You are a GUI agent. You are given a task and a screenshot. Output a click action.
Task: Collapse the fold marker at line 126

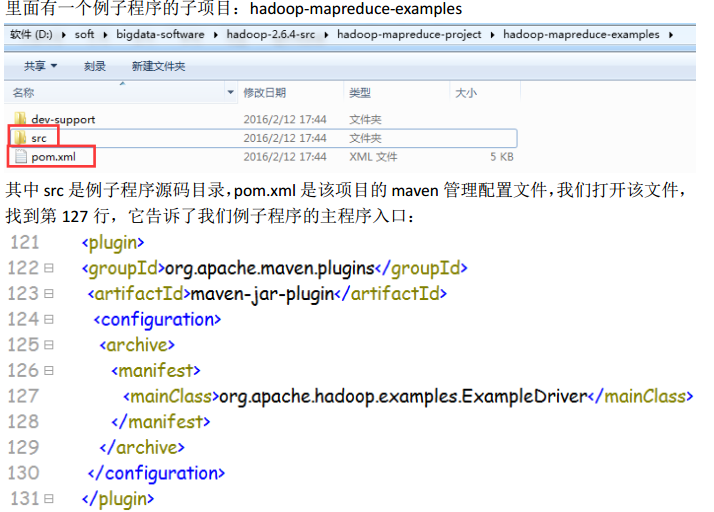point(49,370)
